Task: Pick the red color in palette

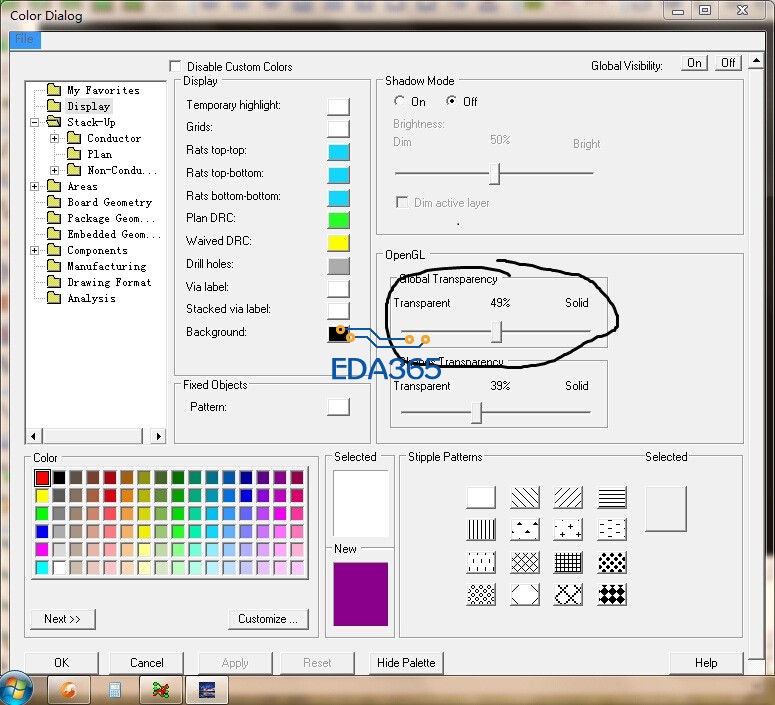Action: coord(43,478)
